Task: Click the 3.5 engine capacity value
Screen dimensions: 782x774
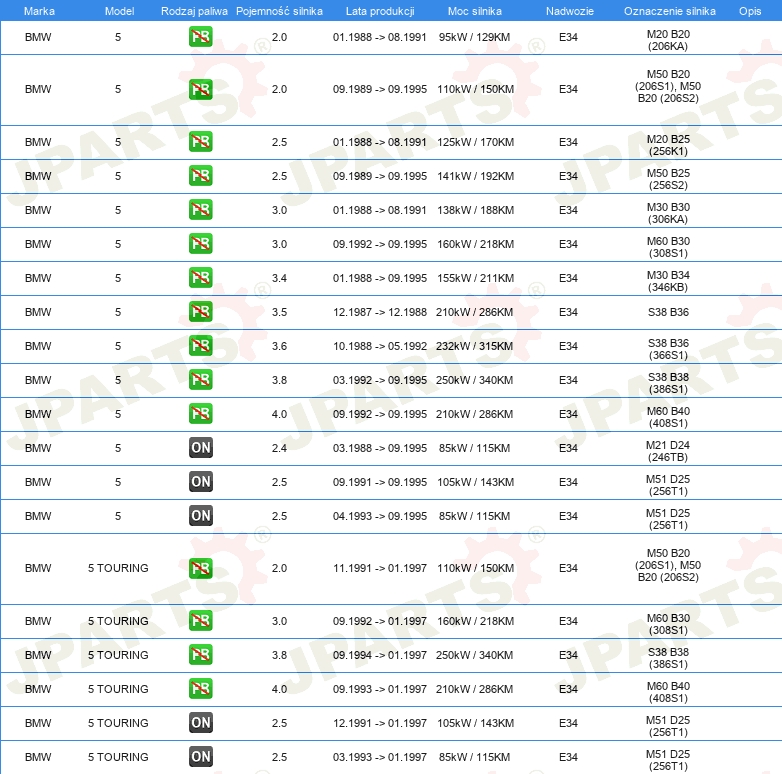Action: point(279,312)
